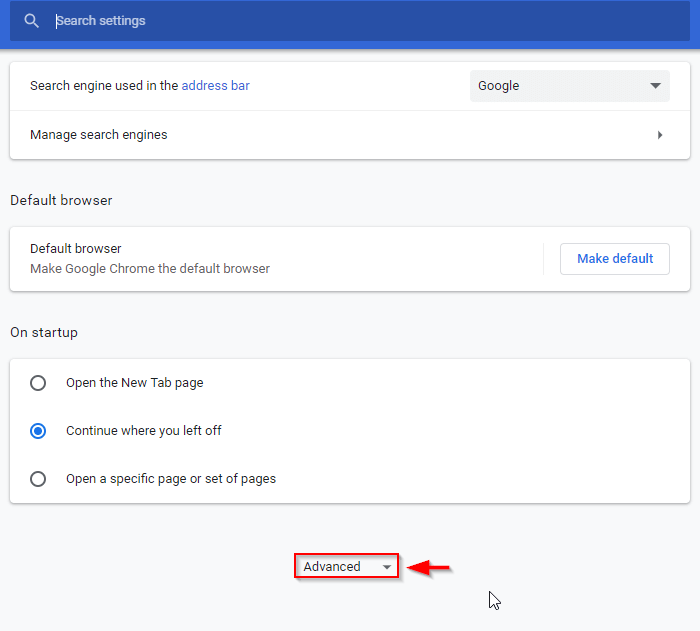Click the Manage search engines right arrow

click(660, 135)
